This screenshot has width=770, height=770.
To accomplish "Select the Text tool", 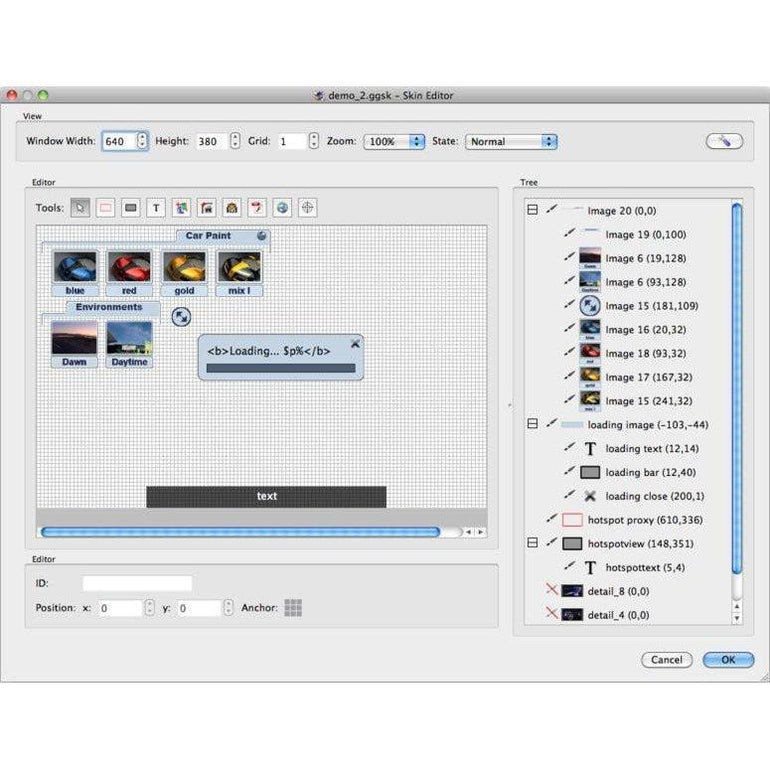I will click(x=156, y=208).
